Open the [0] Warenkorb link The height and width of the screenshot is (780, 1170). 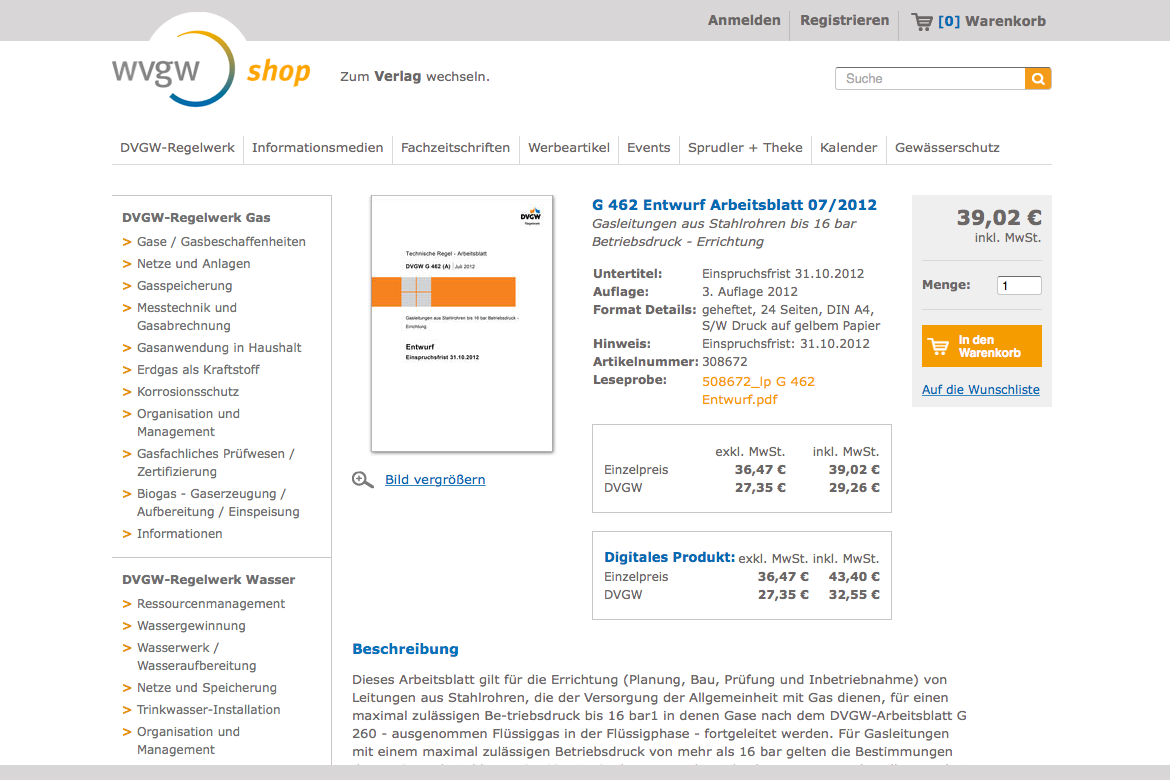[992, 22]
